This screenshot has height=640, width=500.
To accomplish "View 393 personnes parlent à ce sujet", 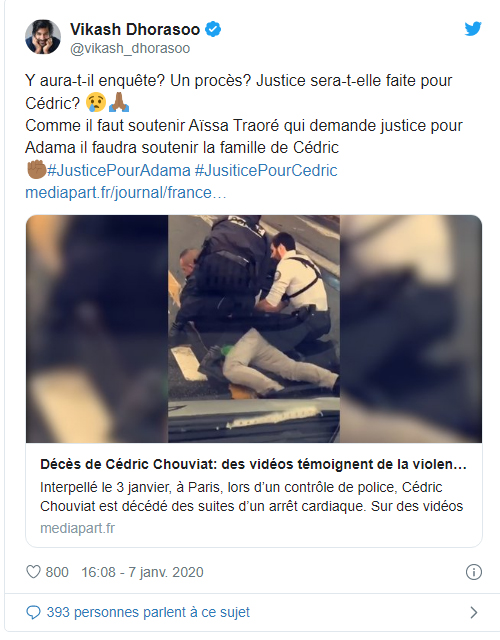I will (148, 612).
